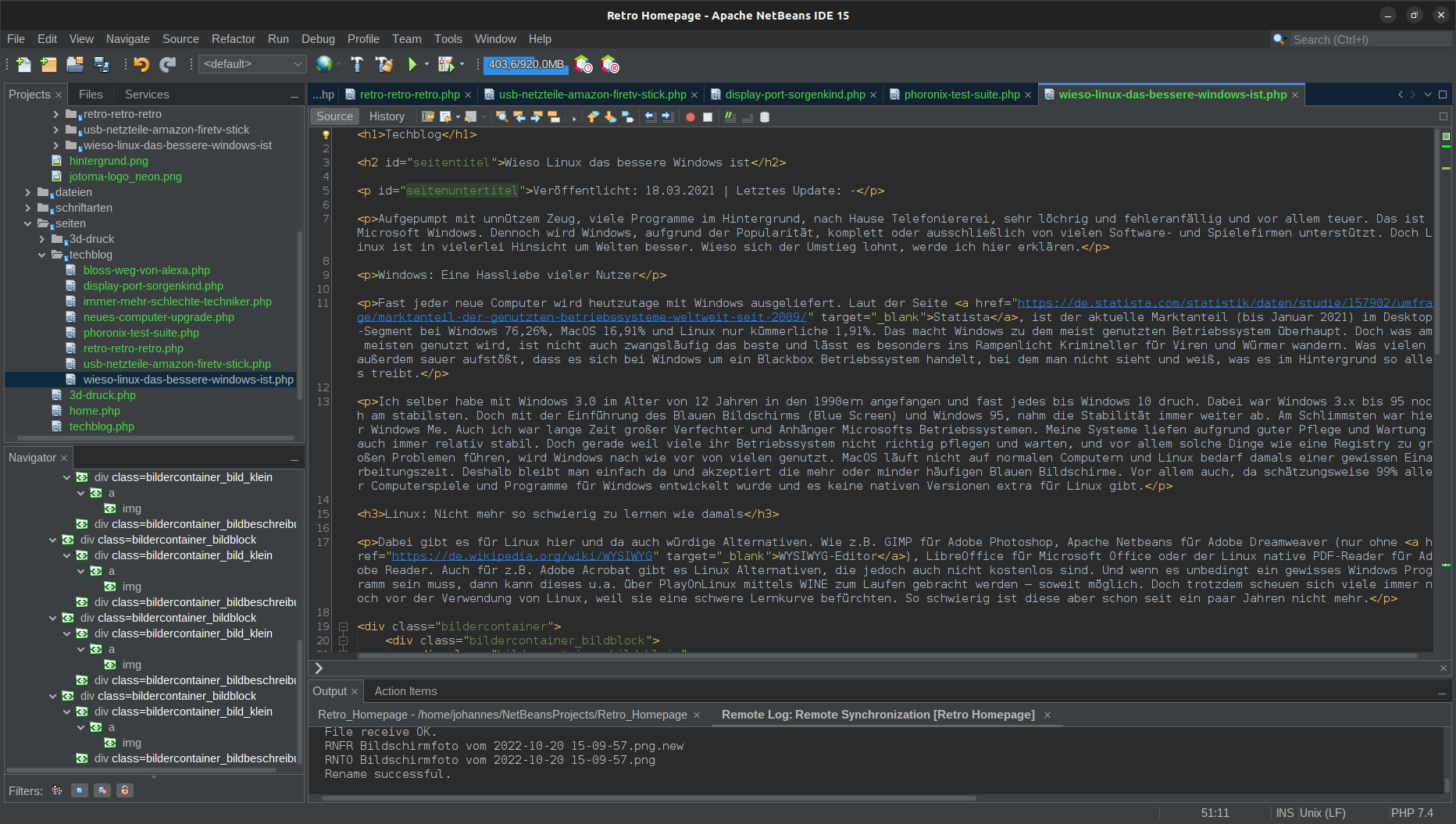Click the Save All icon

[102, 65]
